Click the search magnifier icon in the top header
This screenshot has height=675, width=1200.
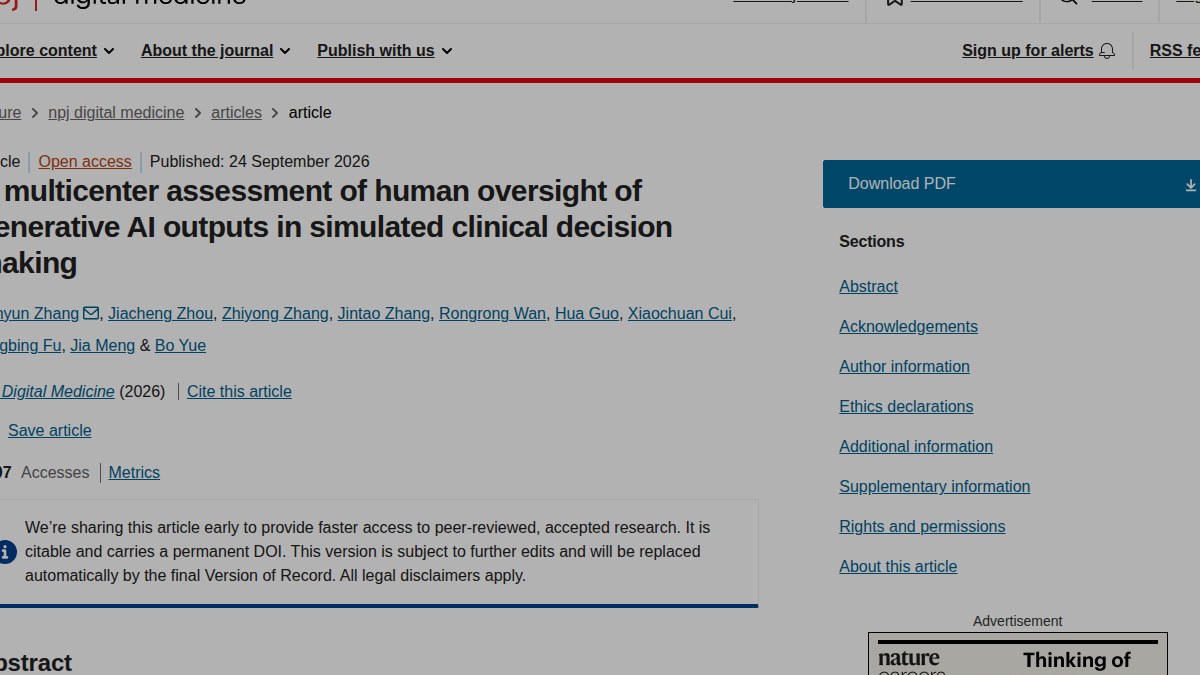[x=1068, y=2]
